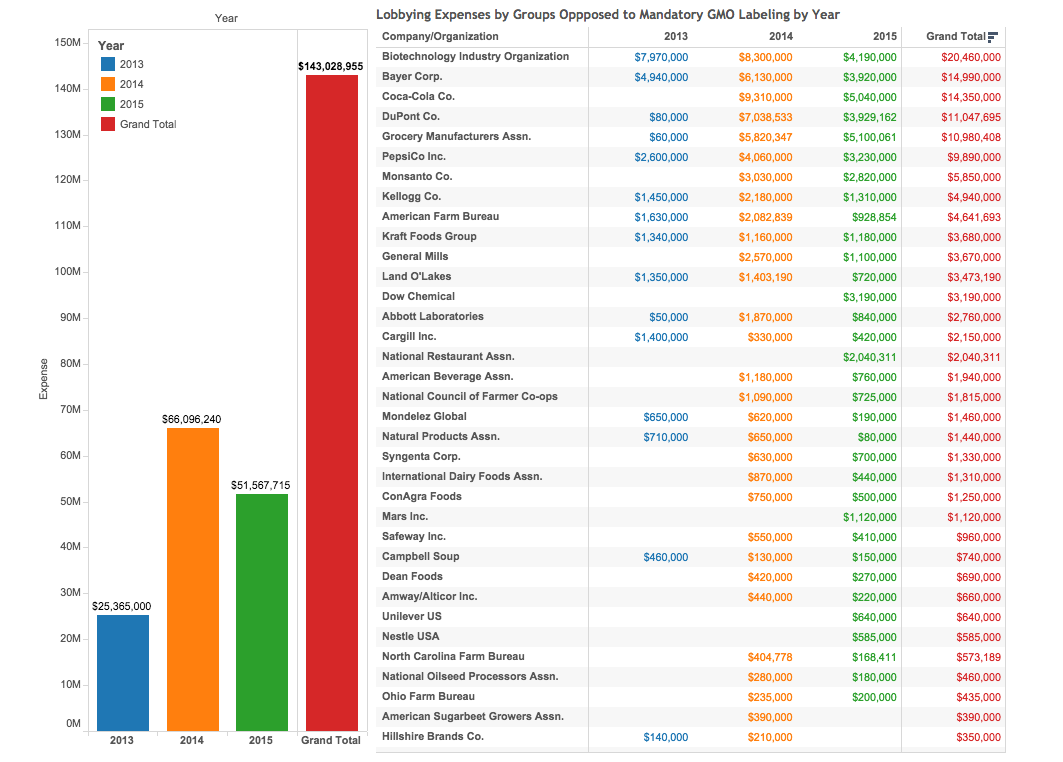Select the Coca-Cola Co. row label
Viewport: 1063px width, 762px height.
[418, 97]
